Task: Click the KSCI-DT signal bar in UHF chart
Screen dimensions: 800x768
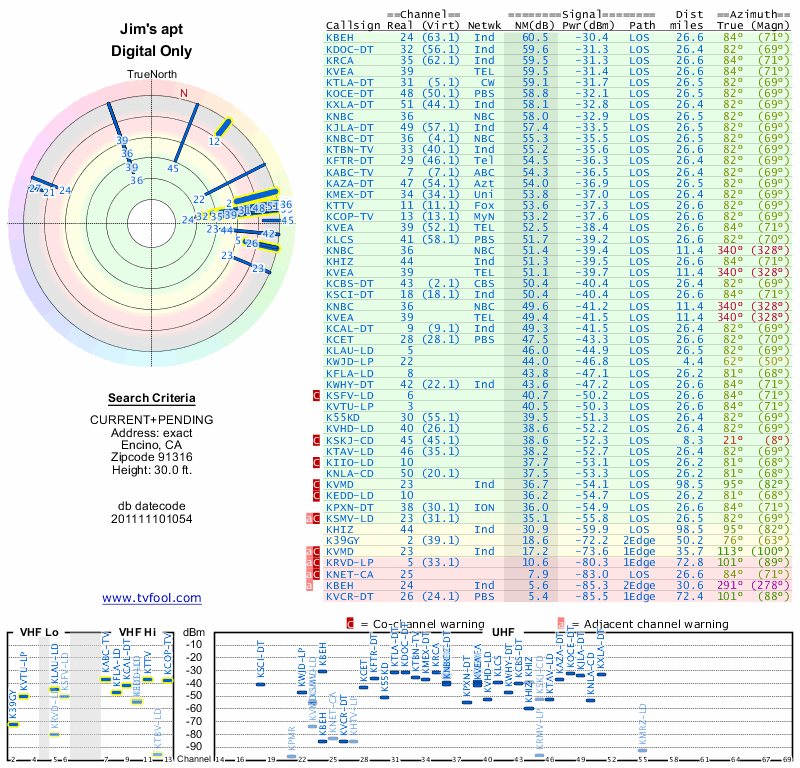Action: [260, 684]
